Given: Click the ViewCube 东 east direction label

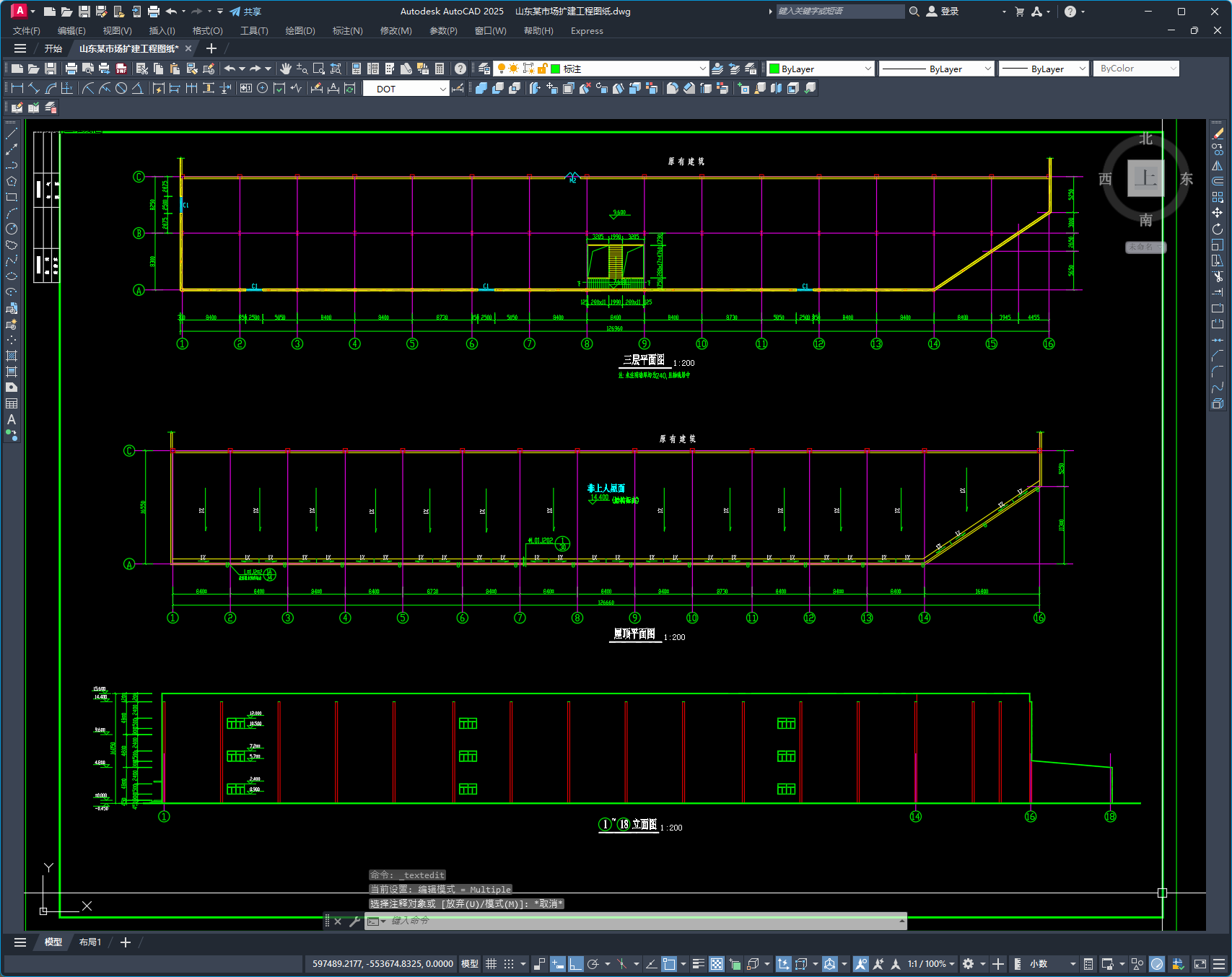Looking at the screenshot, I should coord(1187,179).
